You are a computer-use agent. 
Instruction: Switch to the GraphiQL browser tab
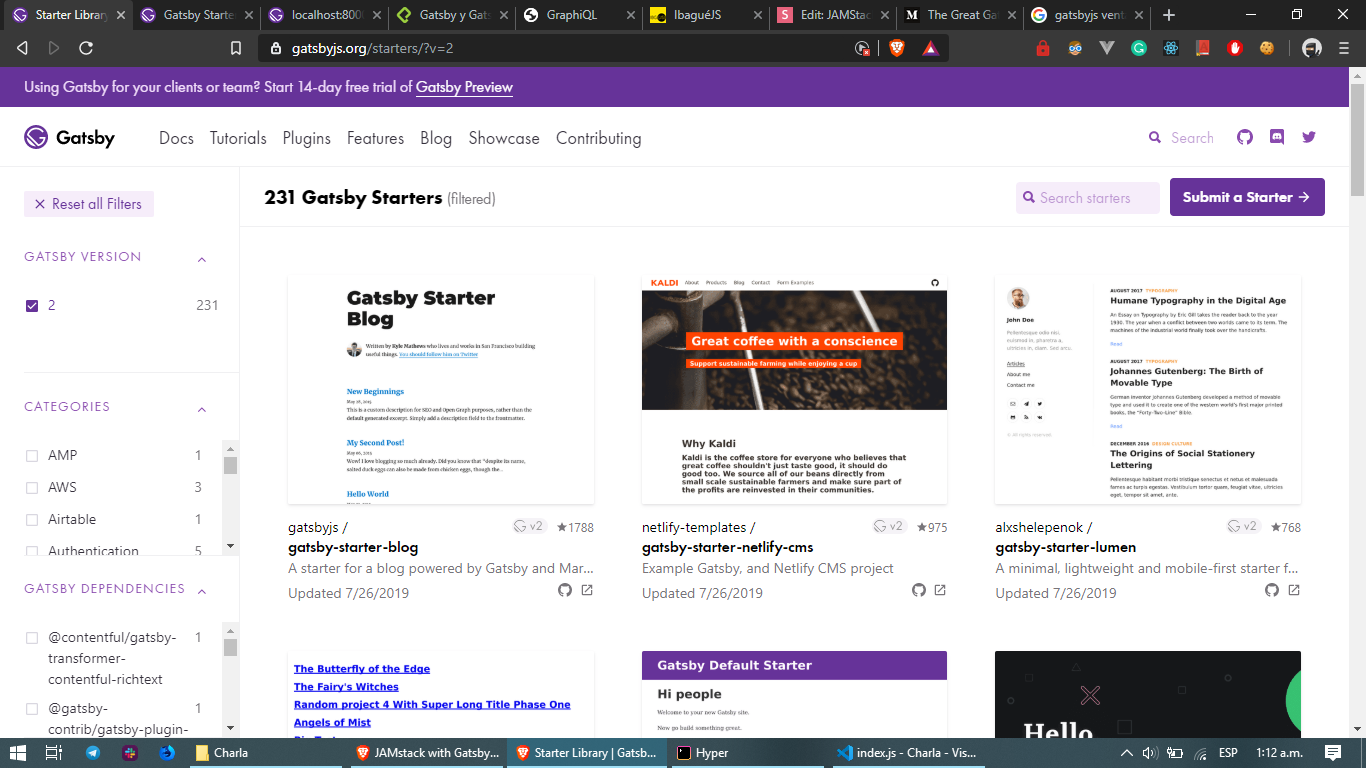(578, 15)
